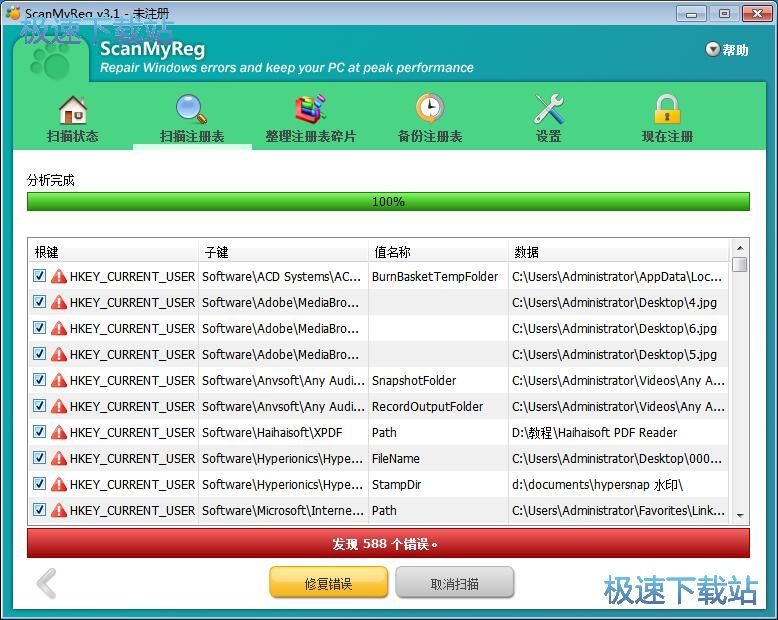
Task: Click the list scrollbar up arrow
Action: (740, 248)
